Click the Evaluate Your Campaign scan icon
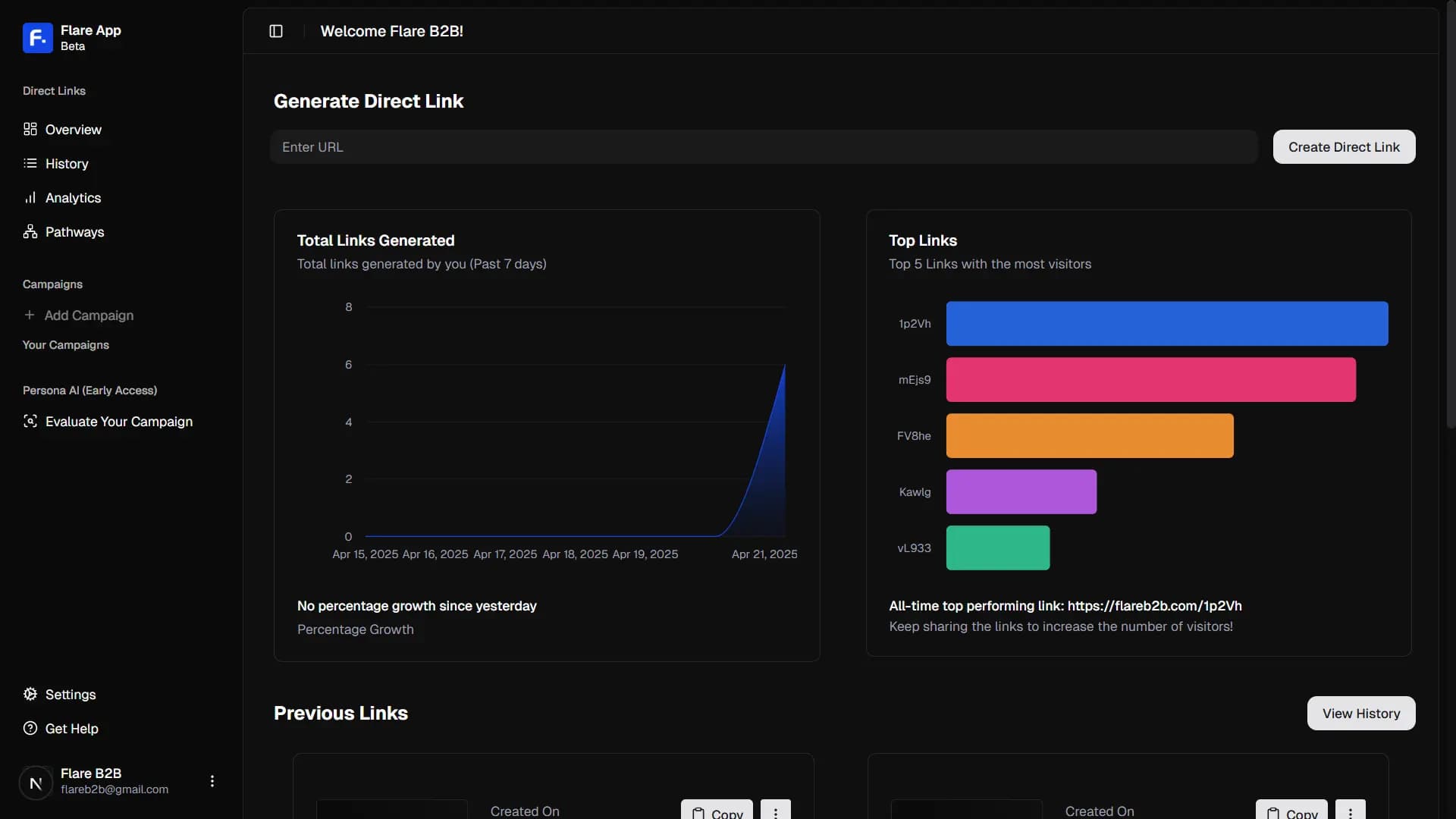The image size is (1456, 819). click(30, 421)
